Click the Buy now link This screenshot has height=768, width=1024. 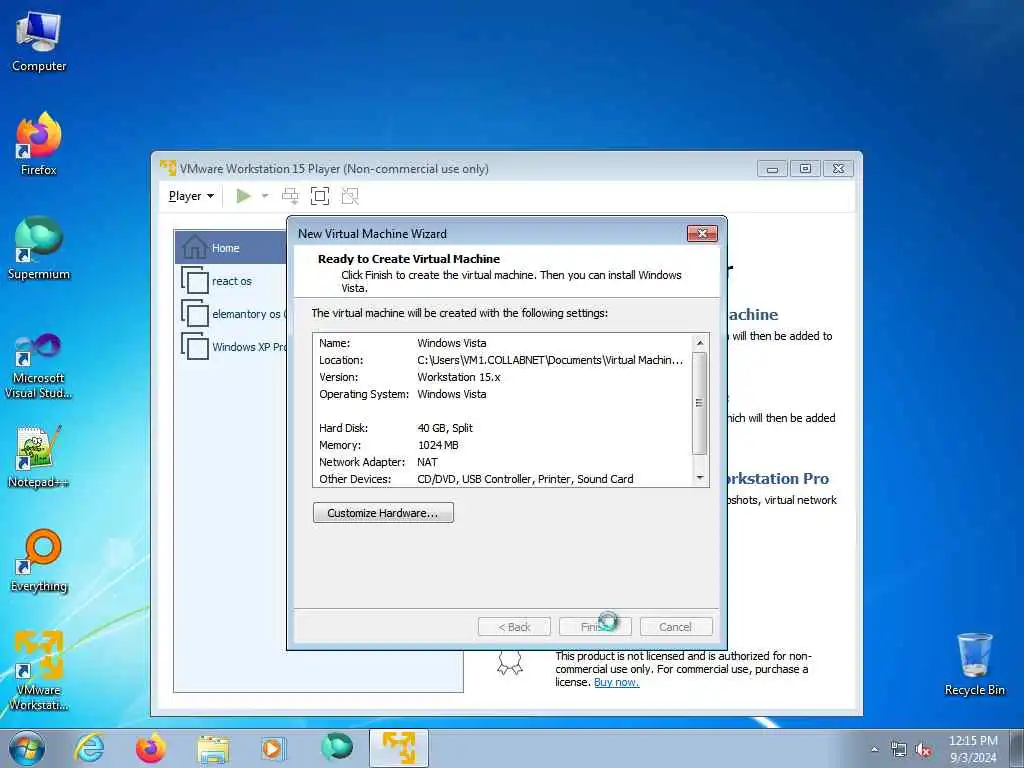(x=616, y=682)
